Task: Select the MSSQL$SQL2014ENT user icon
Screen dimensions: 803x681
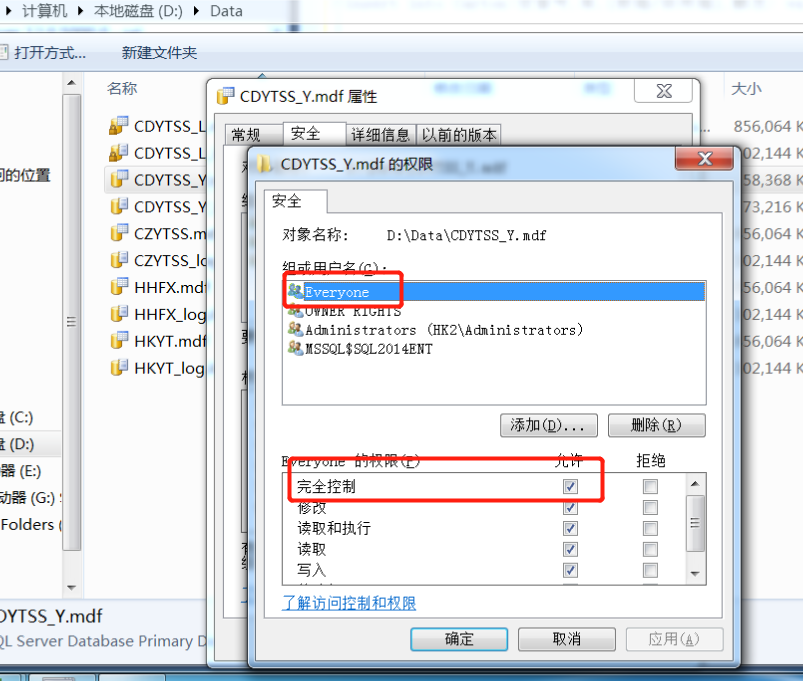Action: (295, 348)
